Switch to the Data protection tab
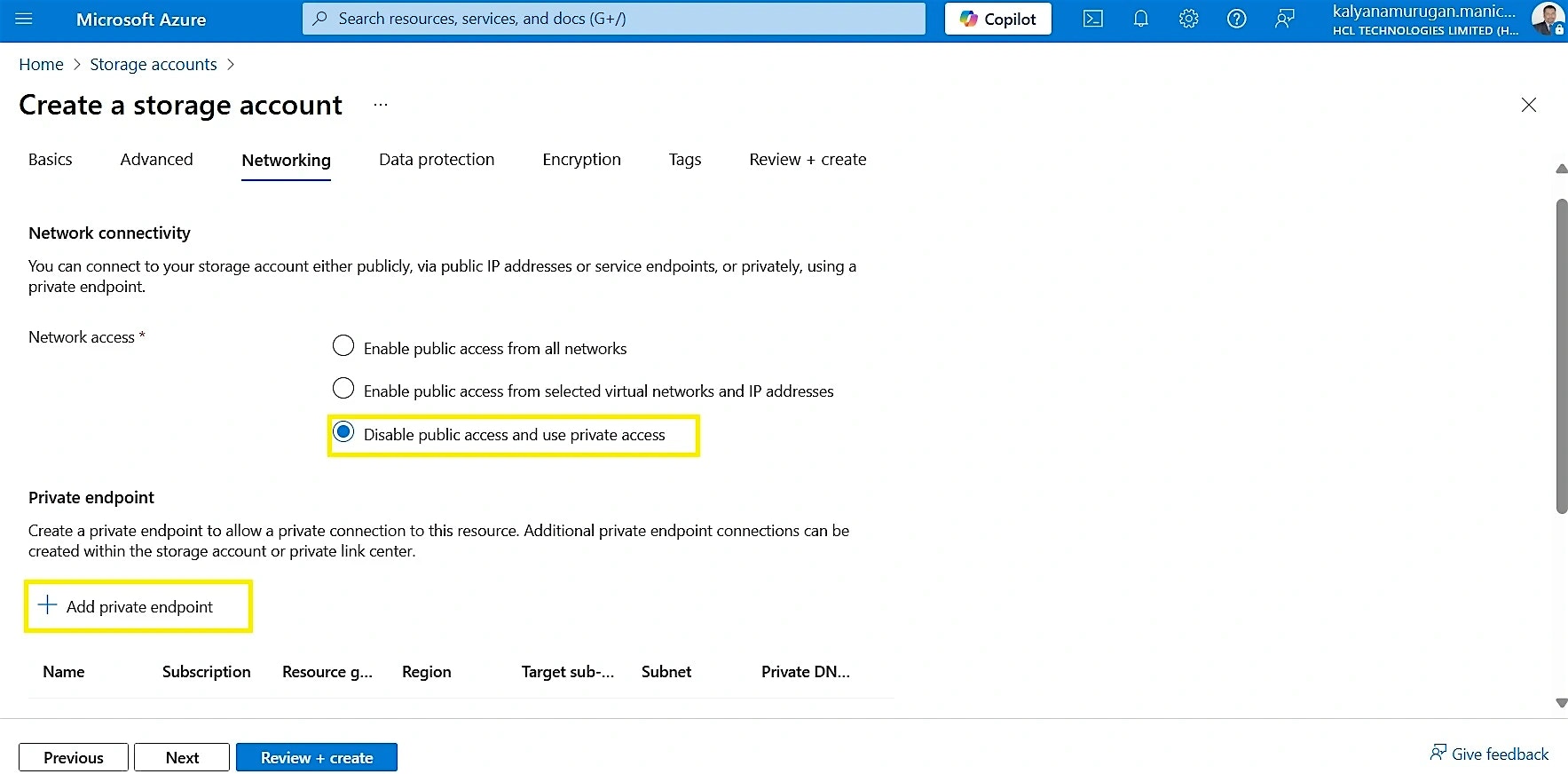This screenshot has width=1568, height=774. (436, 160)
